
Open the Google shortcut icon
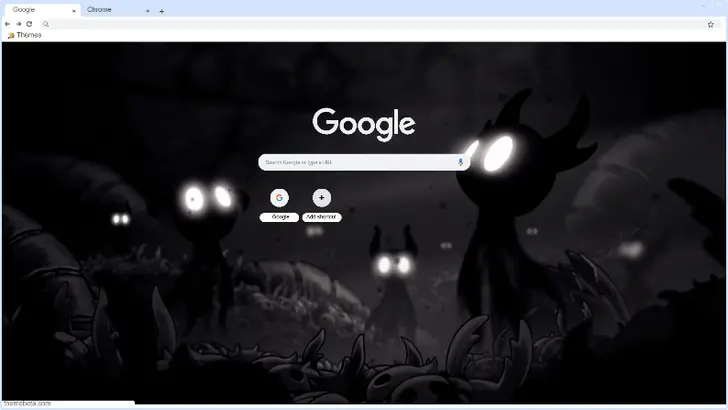279,198
